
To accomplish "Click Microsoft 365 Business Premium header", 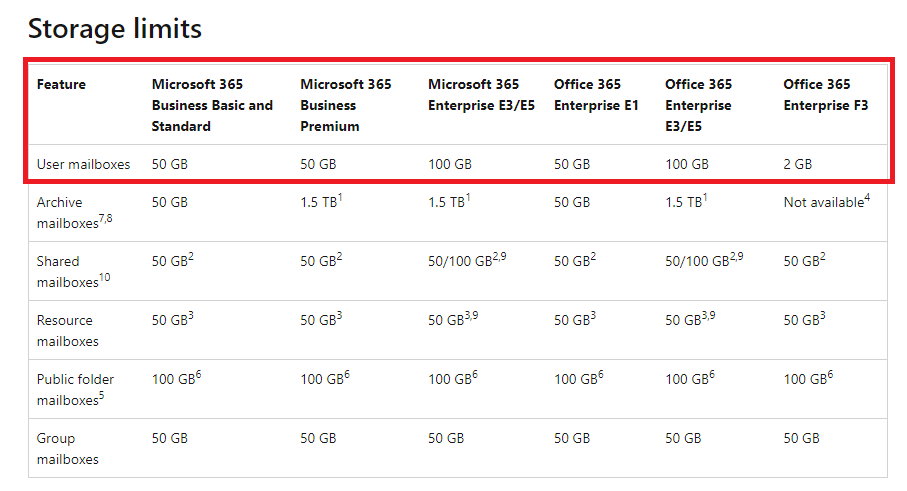I will click(x=346, y=105).
